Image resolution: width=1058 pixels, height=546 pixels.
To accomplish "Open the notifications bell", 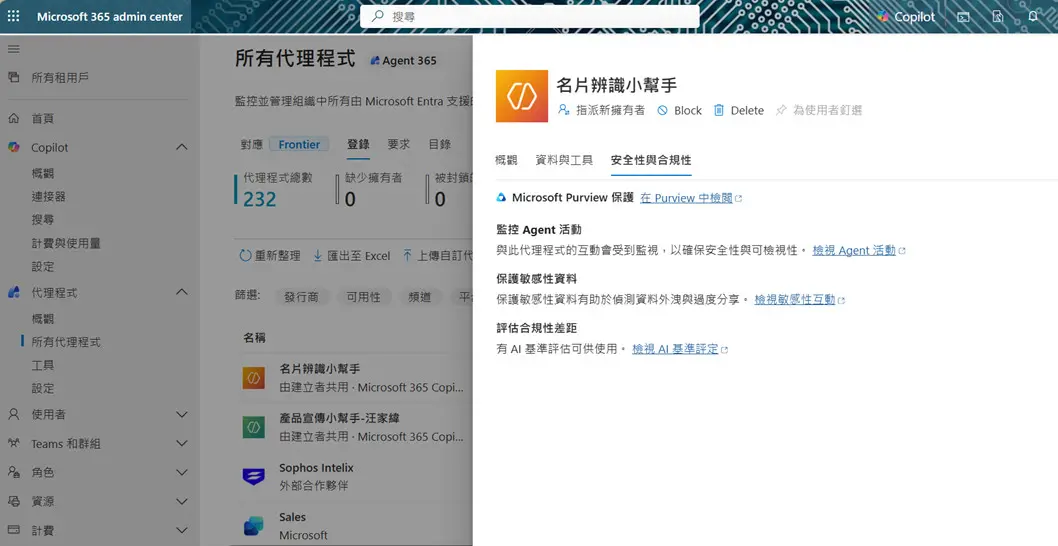I will [1033, 16].
